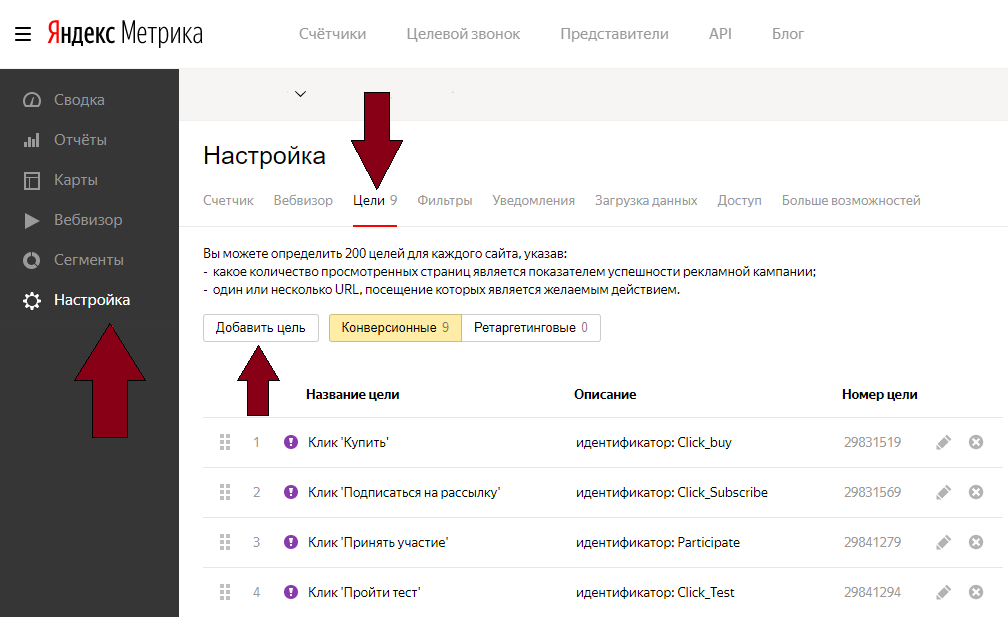The height and width of the screenshot is (618, 1008).
Task: Click purple status icon for Клик 'Купить'
Action: click(x=291, y=442)
